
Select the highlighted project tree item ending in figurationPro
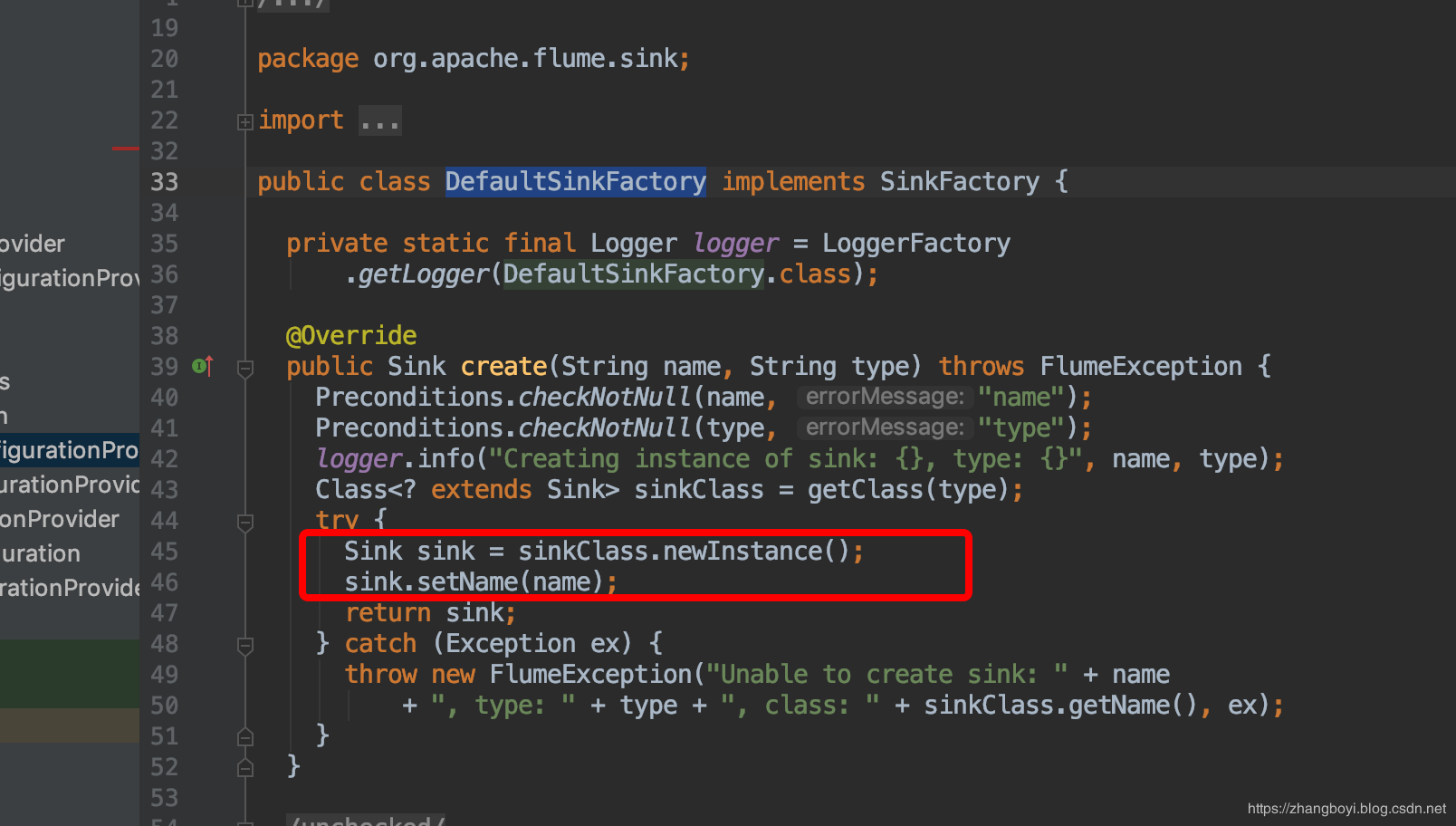(x=70, y=450)
